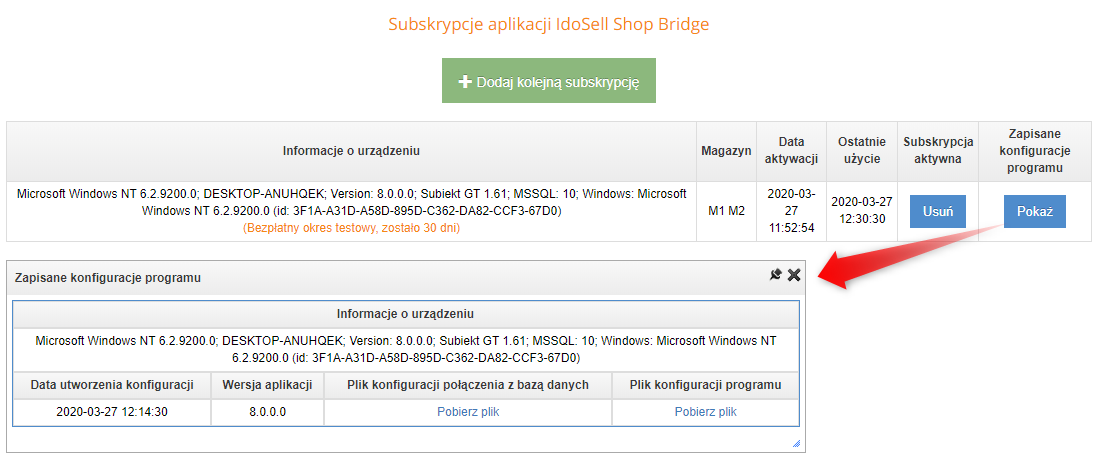The width and height of the screenshot is (1096, 460).
Task: Select the M1 M2 warehouse cell
Action: click(x=726, y=211)
